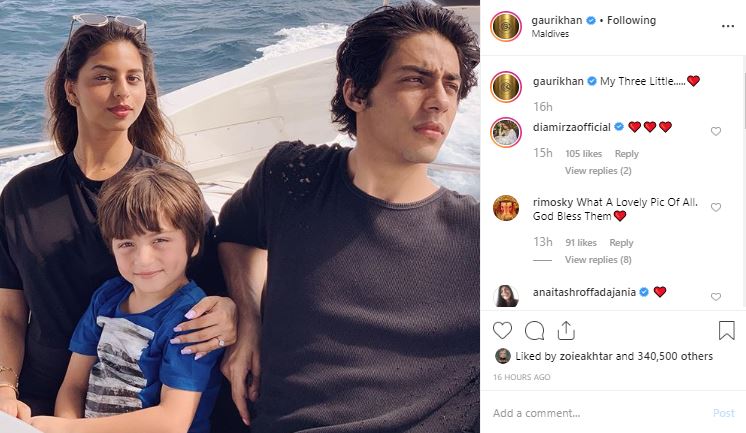Reply to rimosky's comment
The image size is (746, 433).
click(x=621, y=243)
